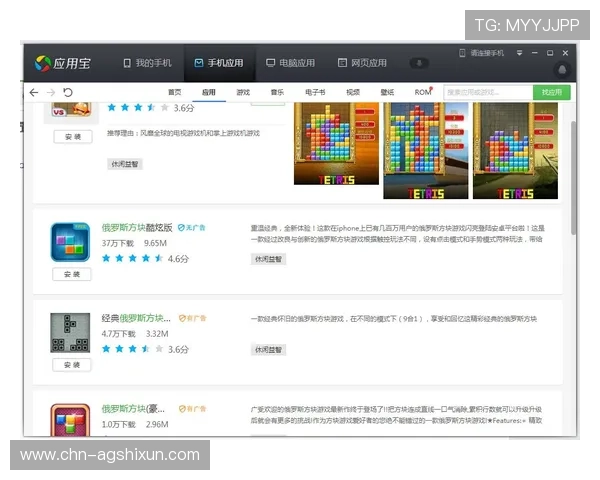Click the 37万下载 text

pyautogui.click(x=118, y=243)
